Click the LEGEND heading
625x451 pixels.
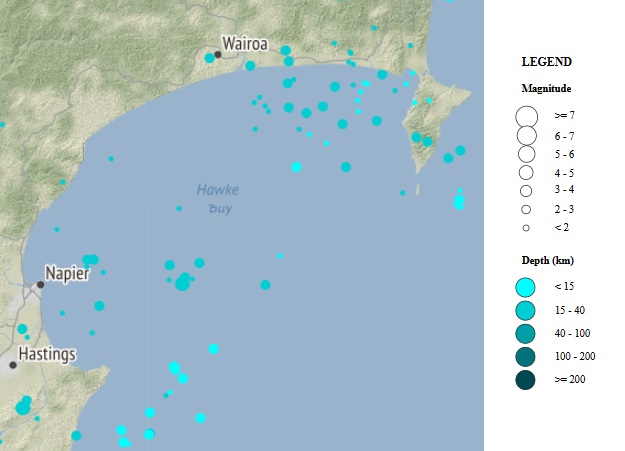(546, 62)
